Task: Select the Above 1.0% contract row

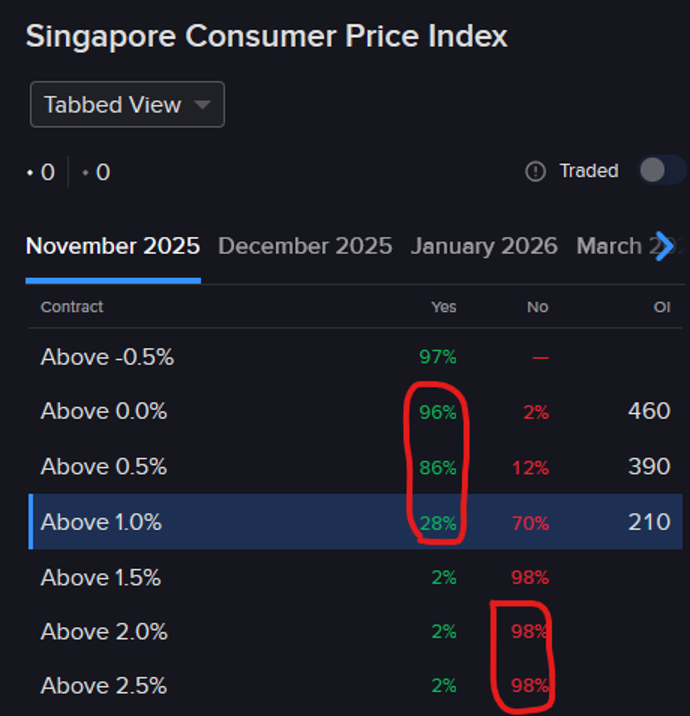Action: tap(101, 522)
